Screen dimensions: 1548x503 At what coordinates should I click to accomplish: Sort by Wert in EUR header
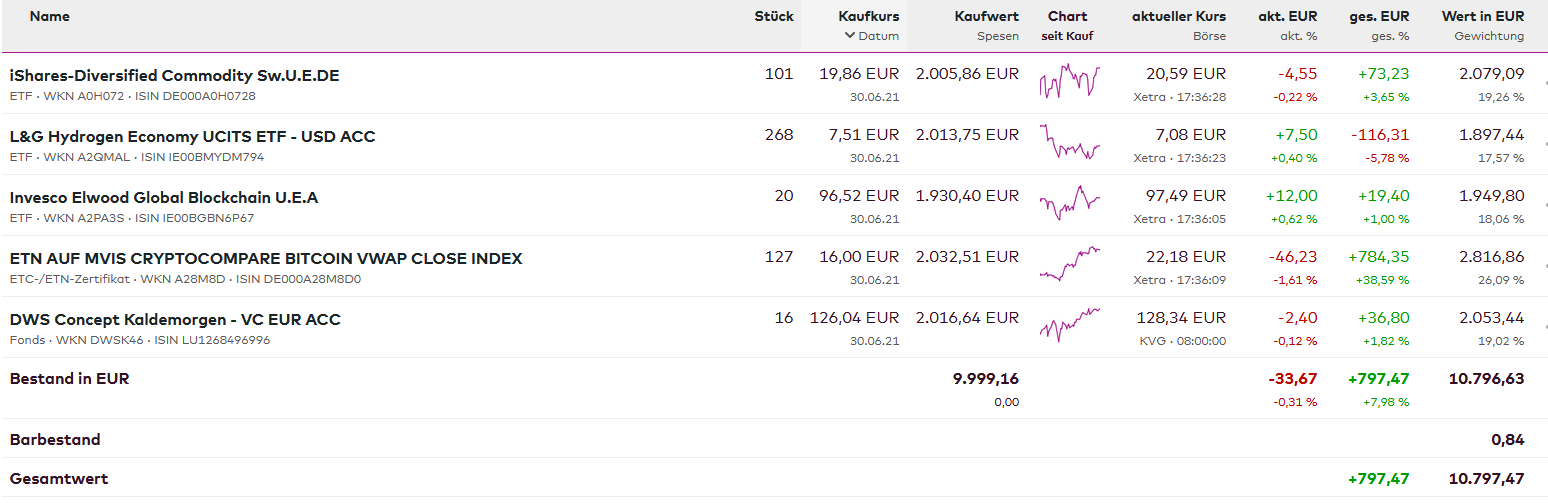[1482, 16]
